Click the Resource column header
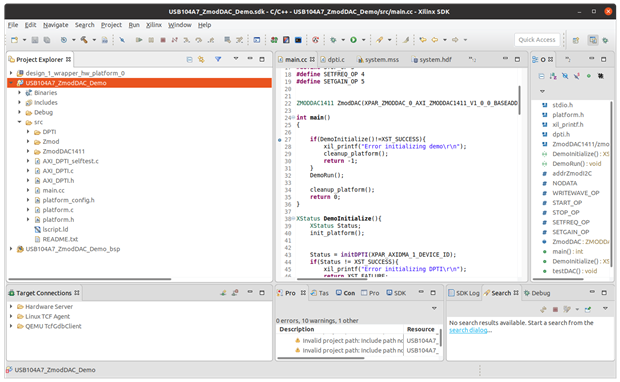 coord(421,329)
